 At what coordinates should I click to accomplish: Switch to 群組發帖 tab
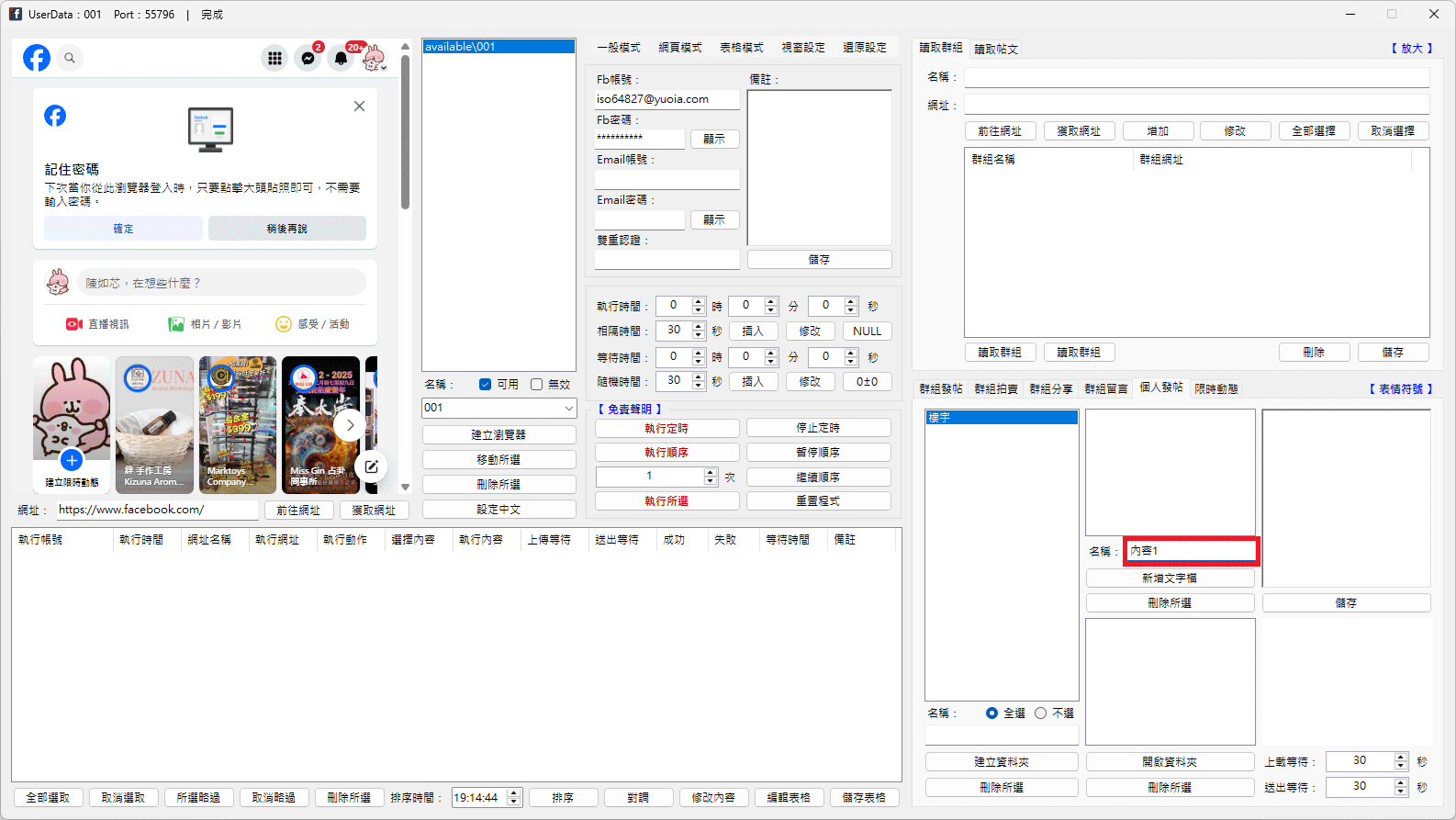coord(941,389)
